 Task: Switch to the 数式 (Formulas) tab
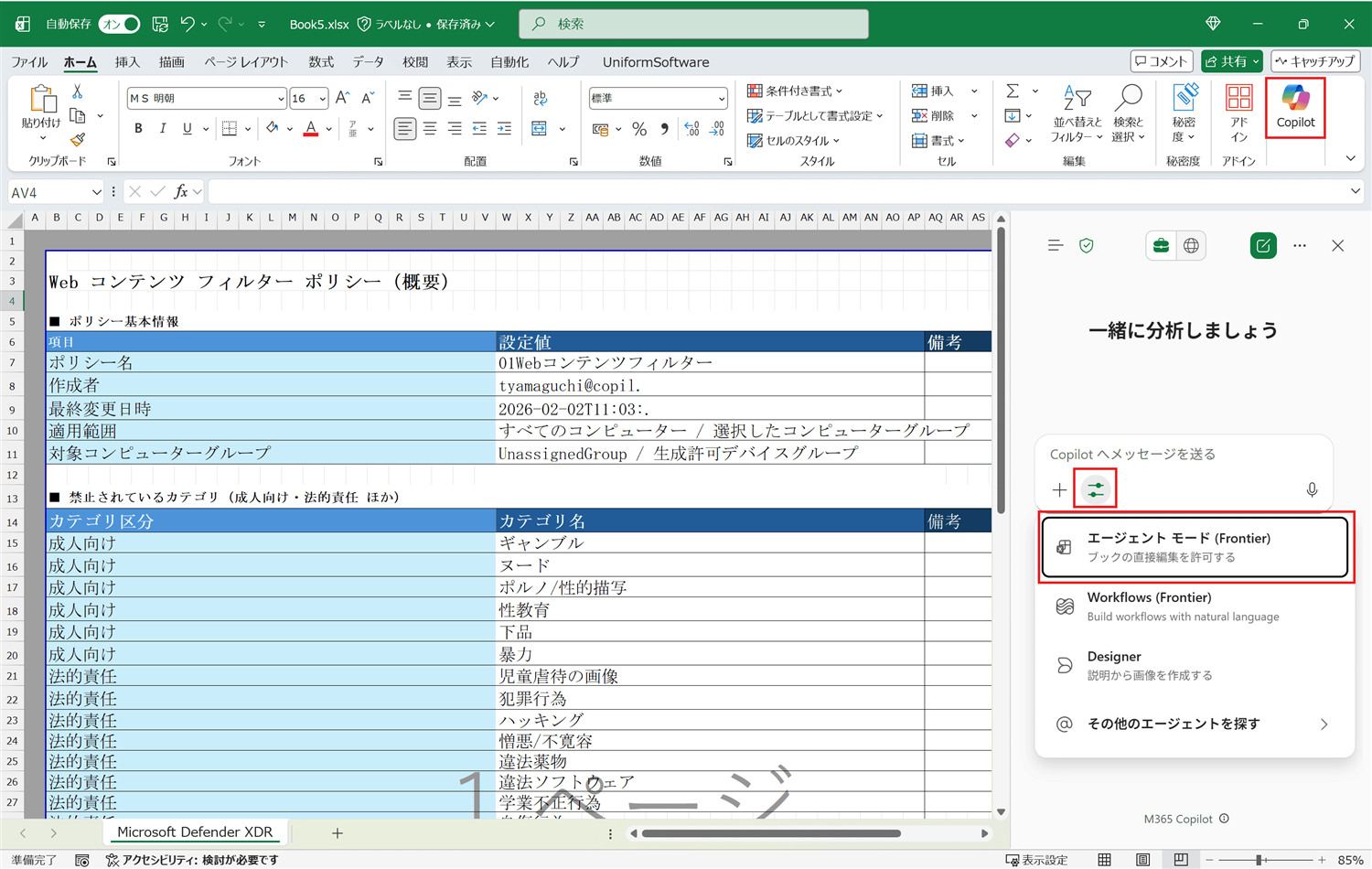[321, 62]
